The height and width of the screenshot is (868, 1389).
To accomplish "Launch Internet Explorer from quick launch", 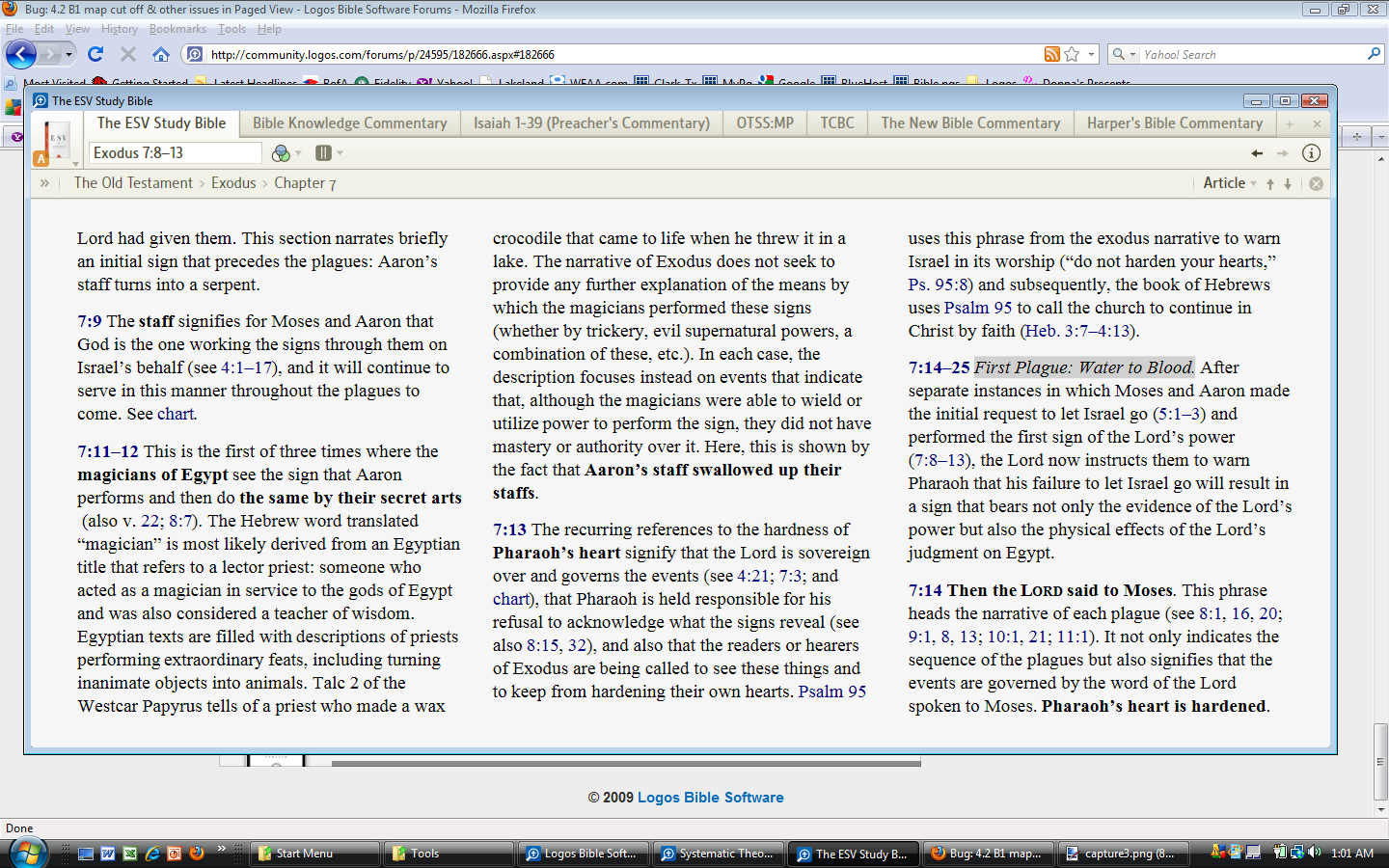I will [152, 853].
